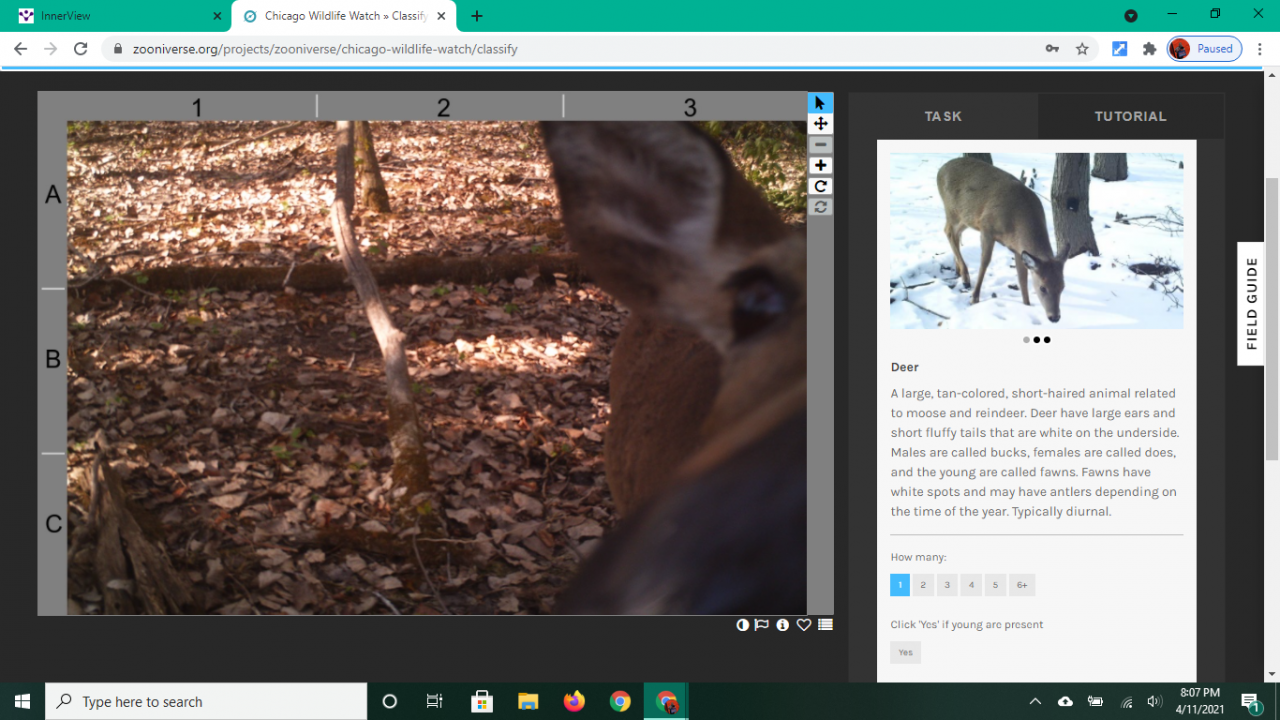The image size is (1280, 720).
Task: Open Chrome profile Paused button
Action: click(x=1205, y=48)
